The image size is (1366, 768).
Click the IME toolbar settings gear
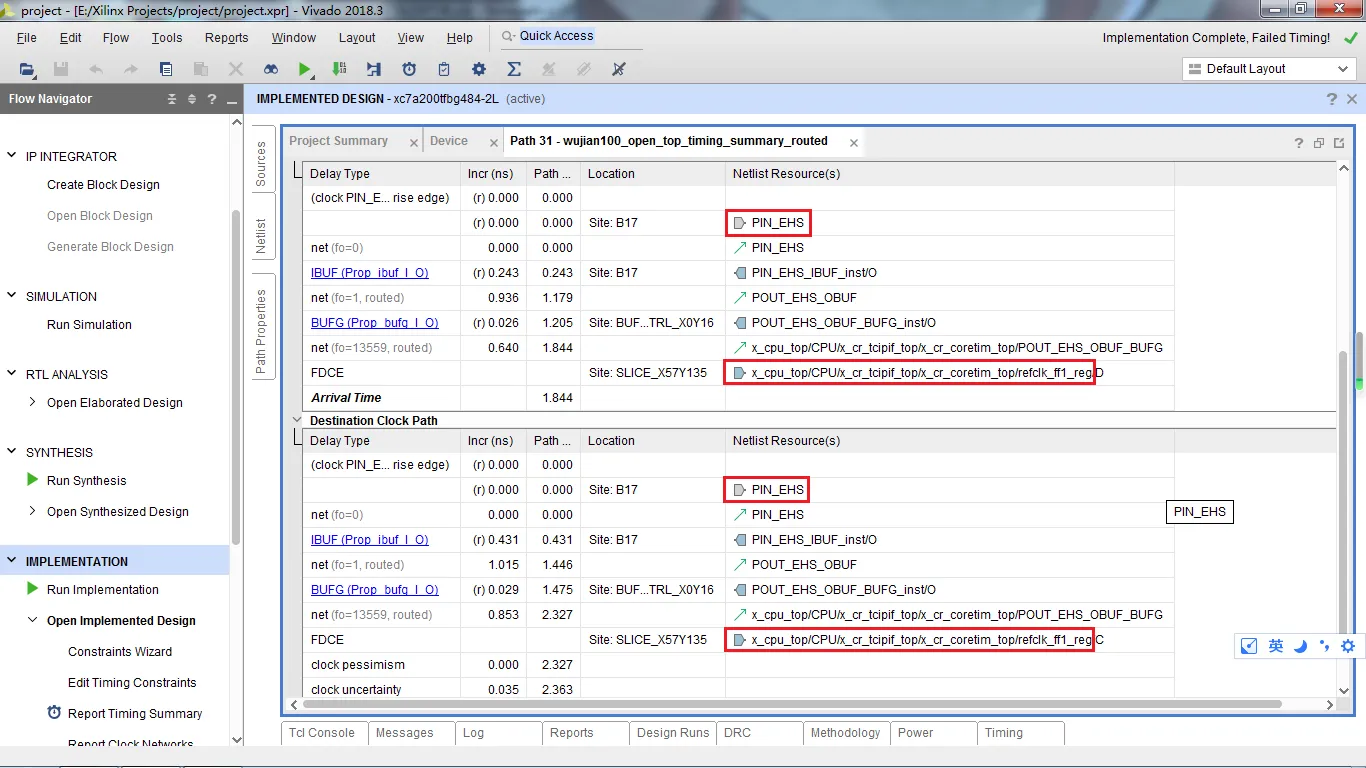point(1348,646)
